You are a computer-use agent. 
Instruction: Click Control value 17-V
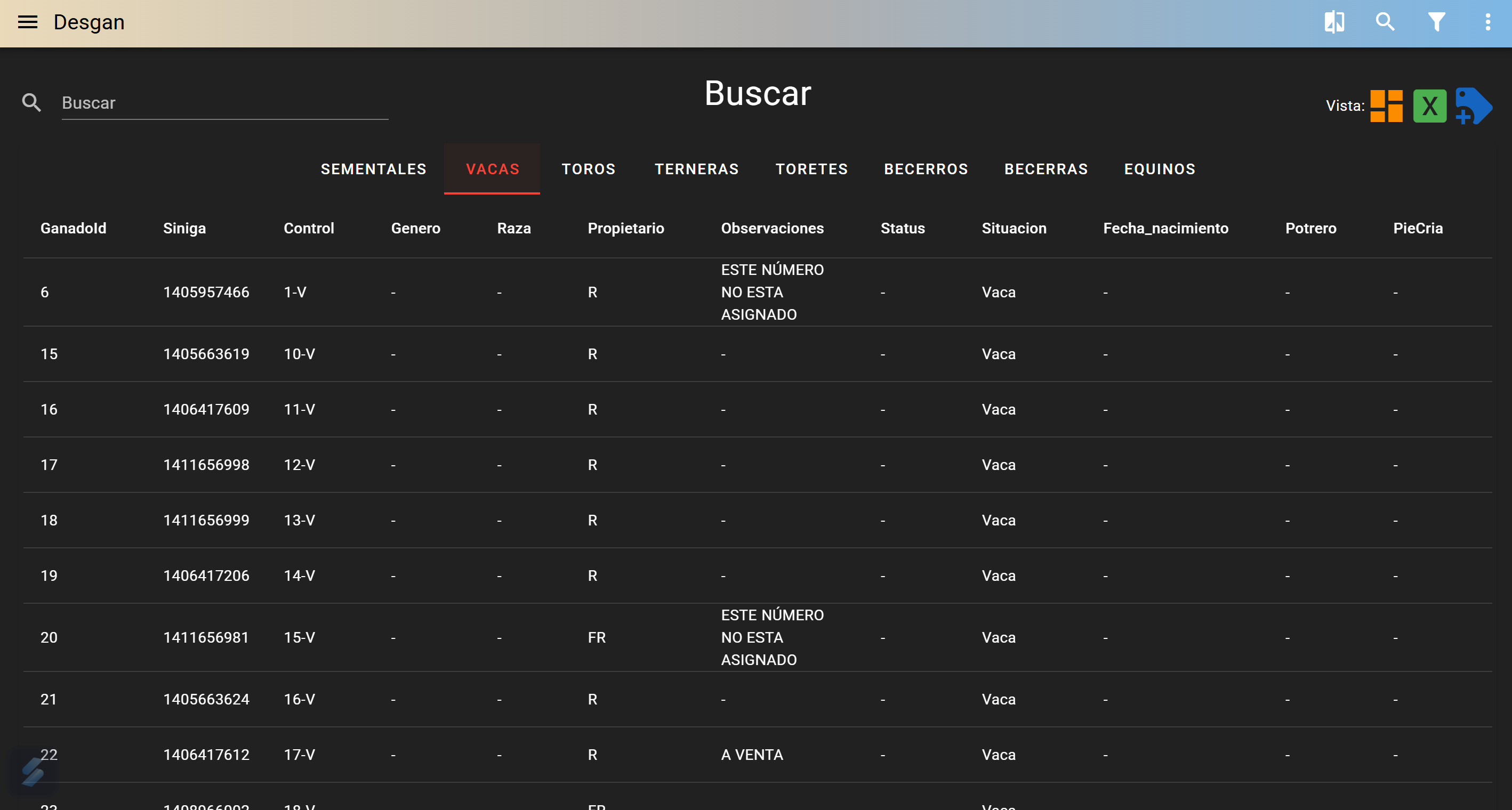299,754
